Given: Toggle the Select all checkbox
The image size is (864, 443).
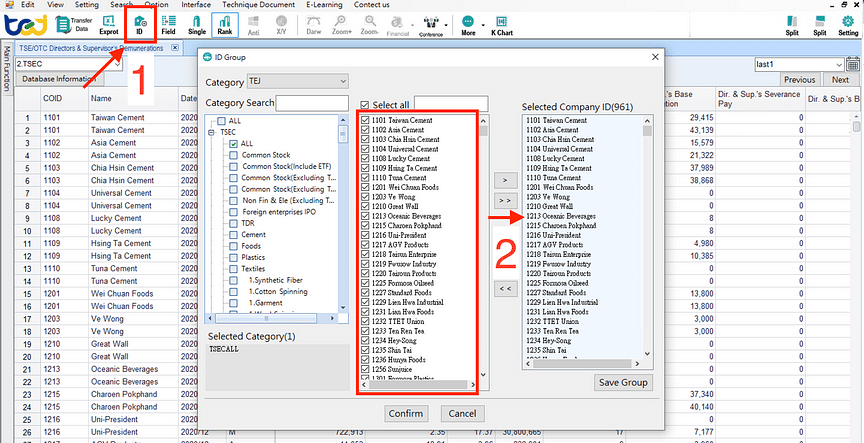Looking at the screenshot, I should 364,105.
